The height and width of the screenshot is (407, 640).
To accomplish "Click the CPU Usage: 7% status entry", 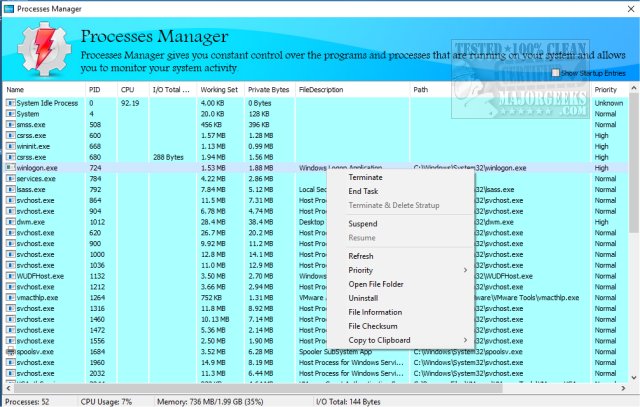I will click(x=106, y=402).
